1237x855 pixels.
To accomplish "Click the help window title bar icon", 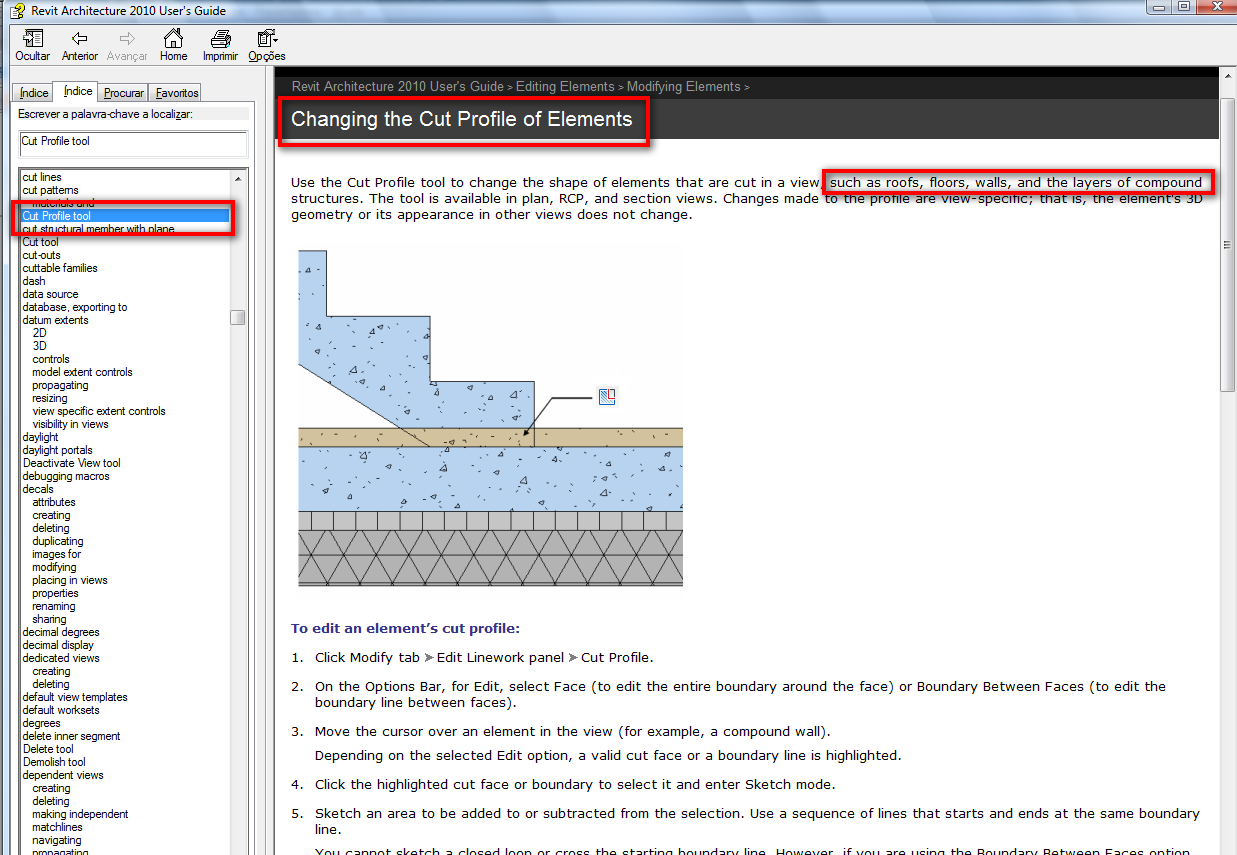I will (17, 10).
